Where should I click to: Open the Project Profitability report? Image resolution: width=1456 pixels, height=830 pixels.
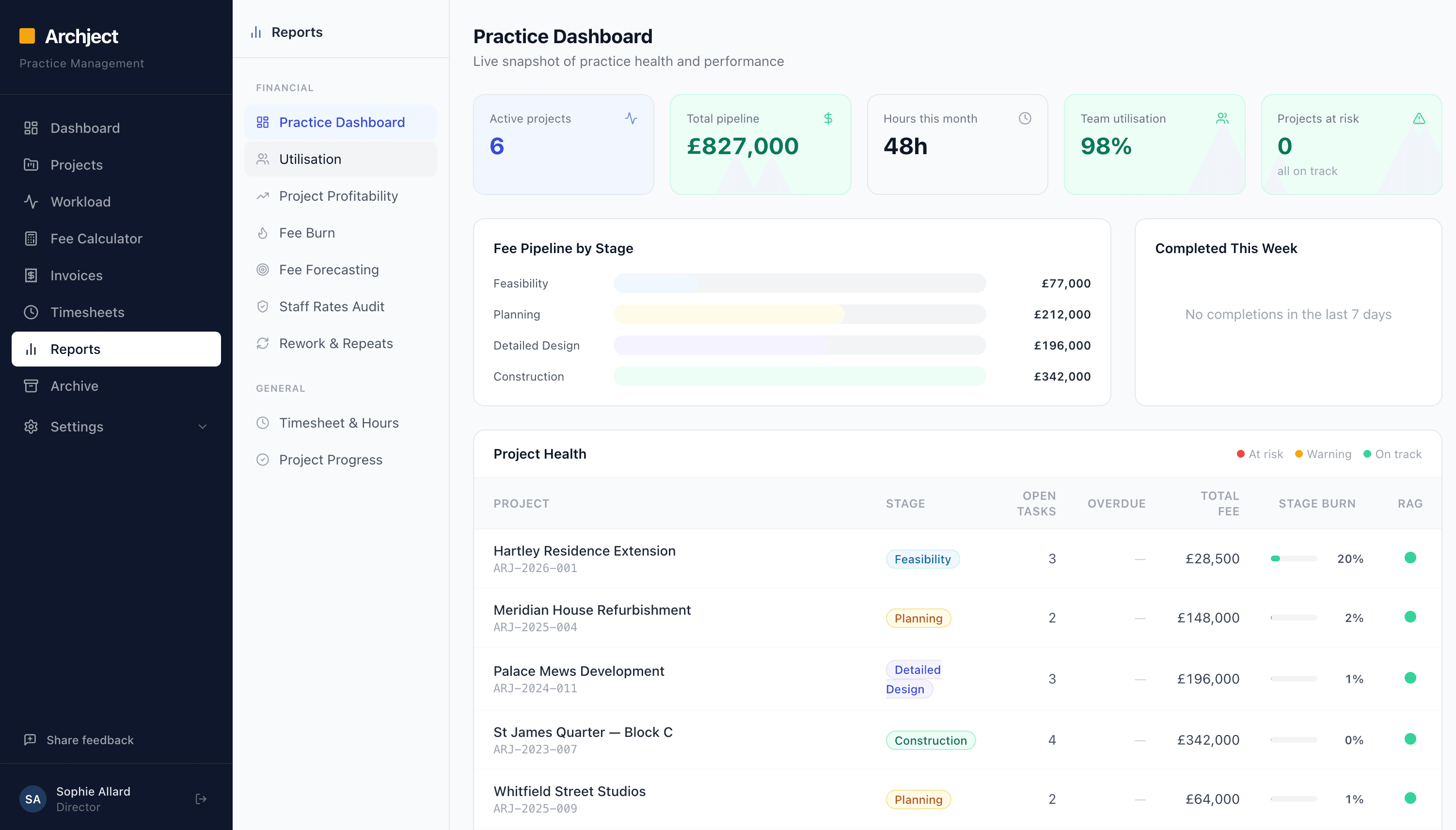[341, 196]
